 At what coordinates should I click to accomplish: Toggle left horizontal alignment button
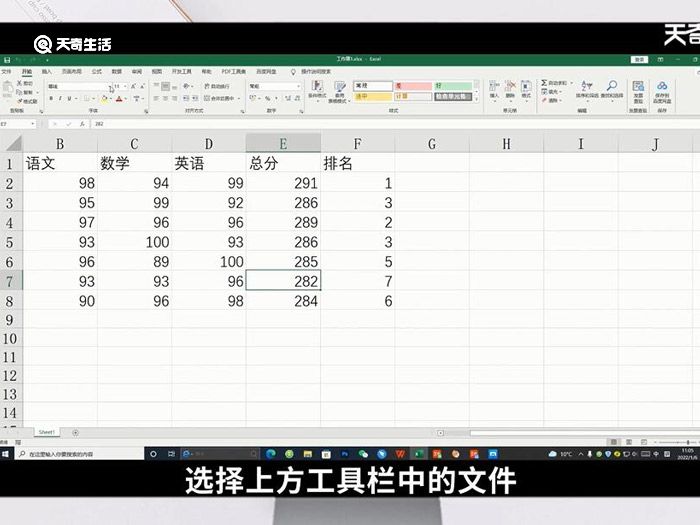pyautogui.click(x=156, y=98)
